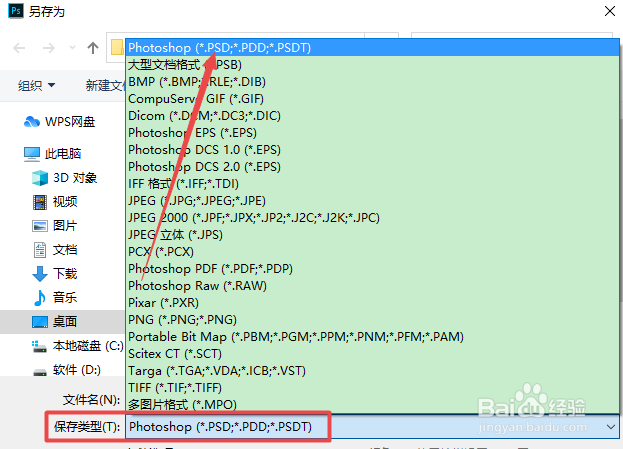Open the 下载 folder

click(x=55, y=273)
